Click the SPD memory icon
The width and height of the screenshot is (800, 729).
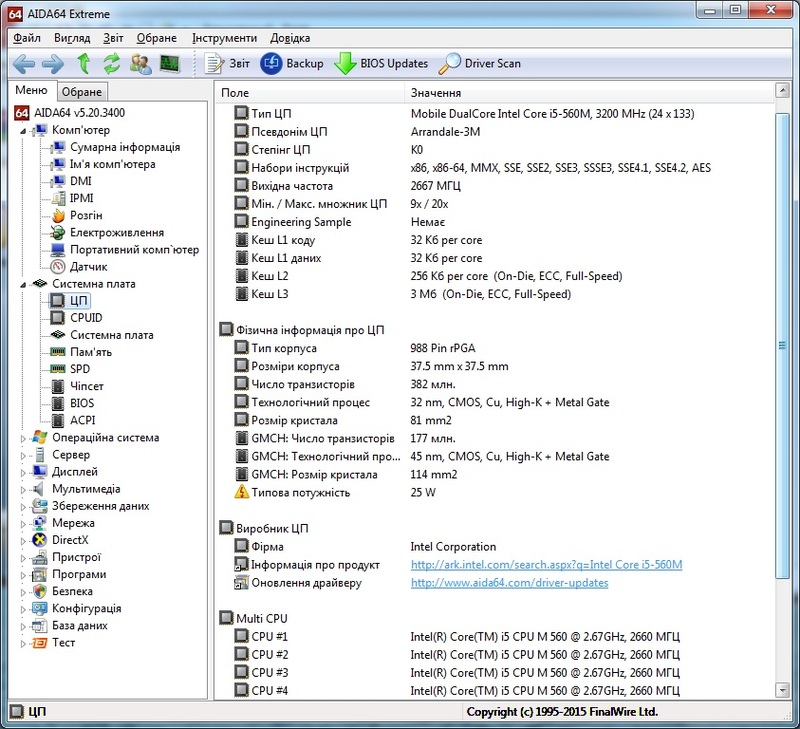[x=58, y=369]
